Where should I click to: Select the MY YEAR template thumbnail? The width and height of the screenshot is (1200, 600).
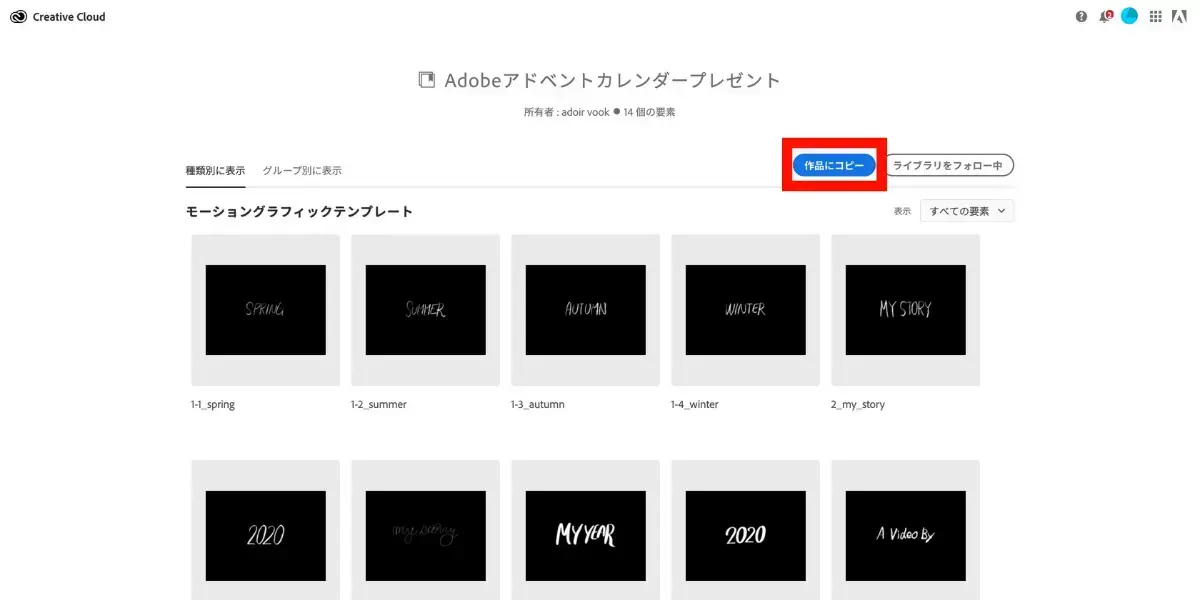585,535
